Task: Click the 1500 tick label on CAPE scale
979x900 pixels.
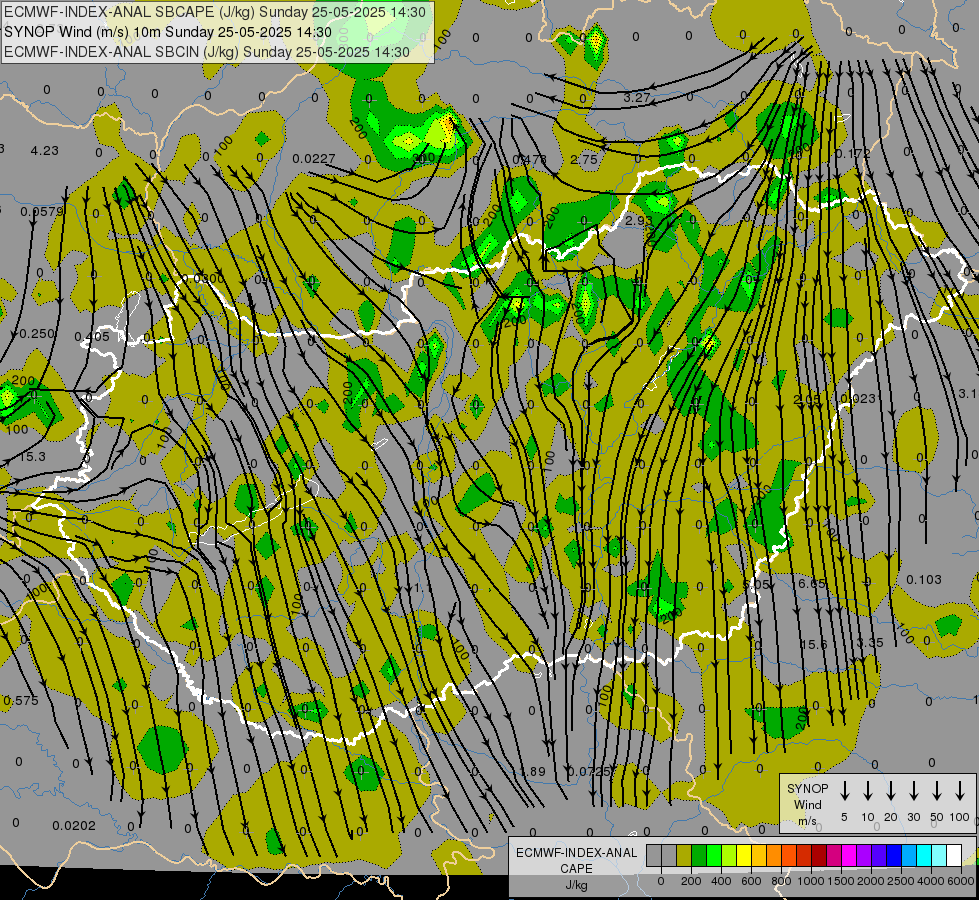Action: point(840,881)
